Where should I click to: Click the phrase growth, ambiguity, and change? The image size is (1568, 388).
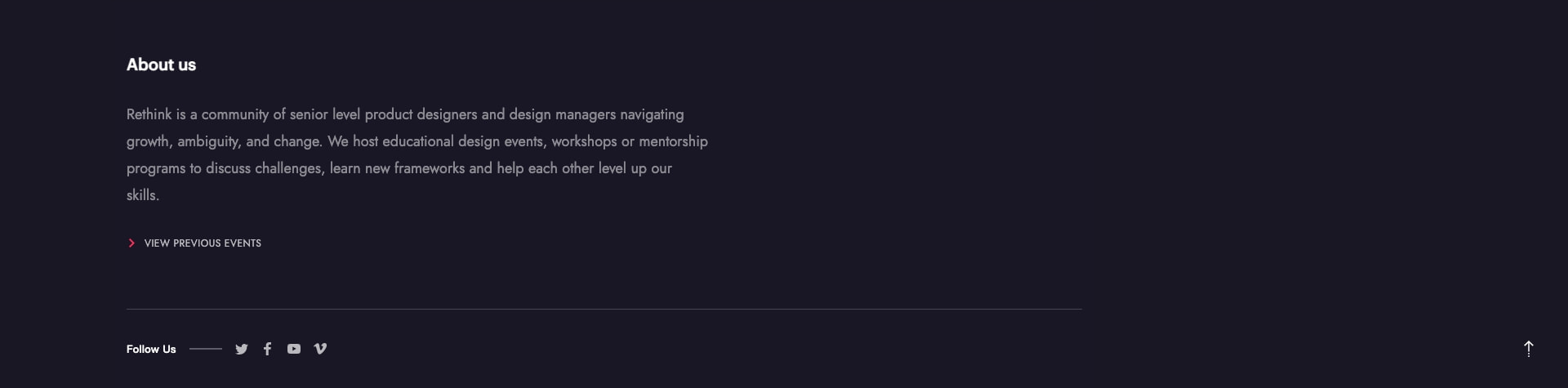pyautogui.click(x=224, y=141)
